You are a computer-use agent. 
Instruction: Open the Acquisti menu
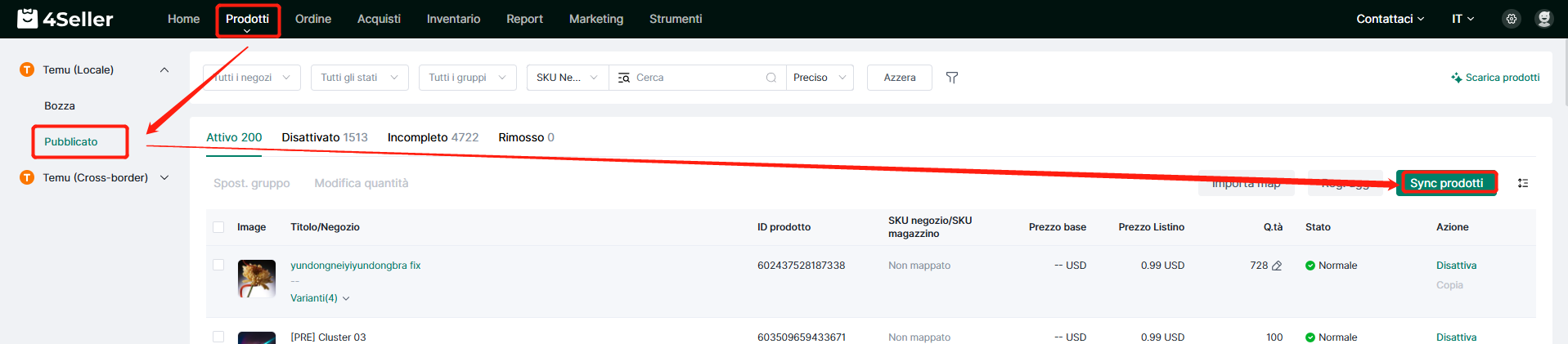tap(379, 19)
